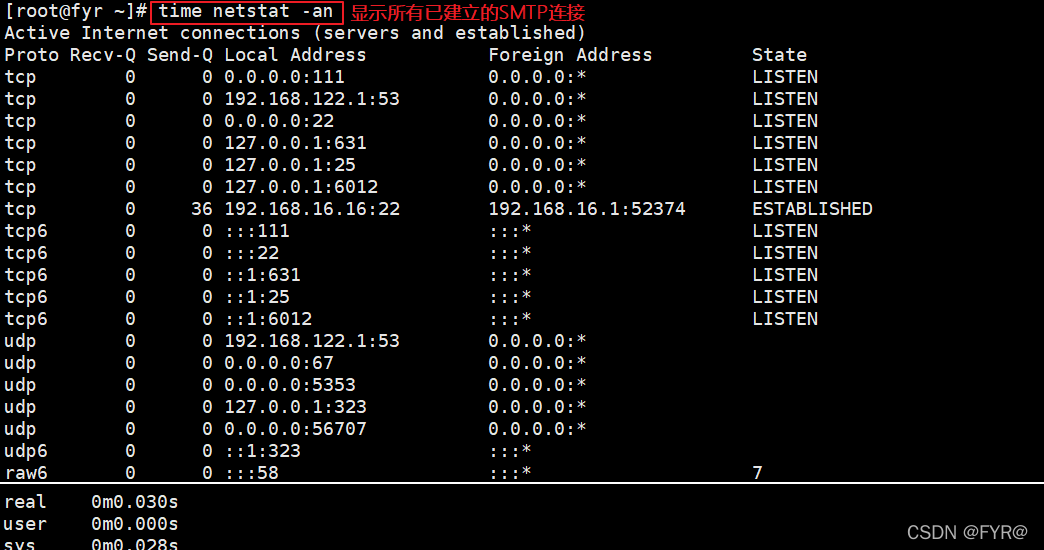Click the real time value '0m0.030s'
The image size is (1044, 550).
coord(135,502)
